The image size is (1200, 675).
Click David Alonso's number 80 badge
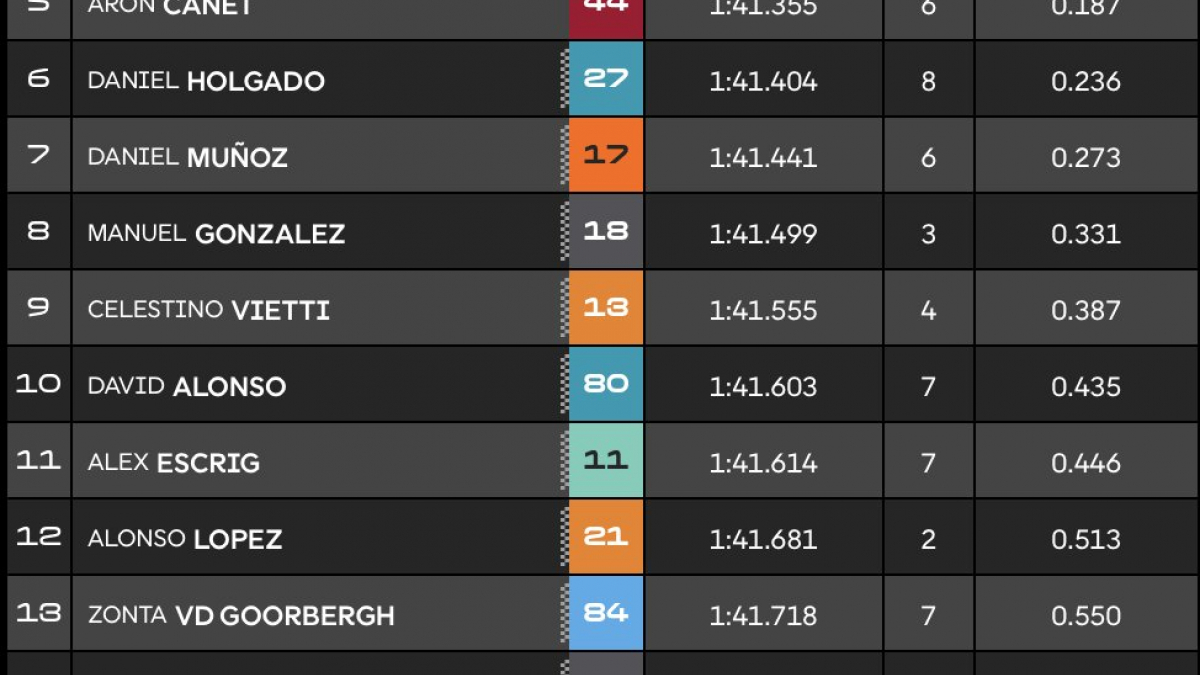[606, 384]
